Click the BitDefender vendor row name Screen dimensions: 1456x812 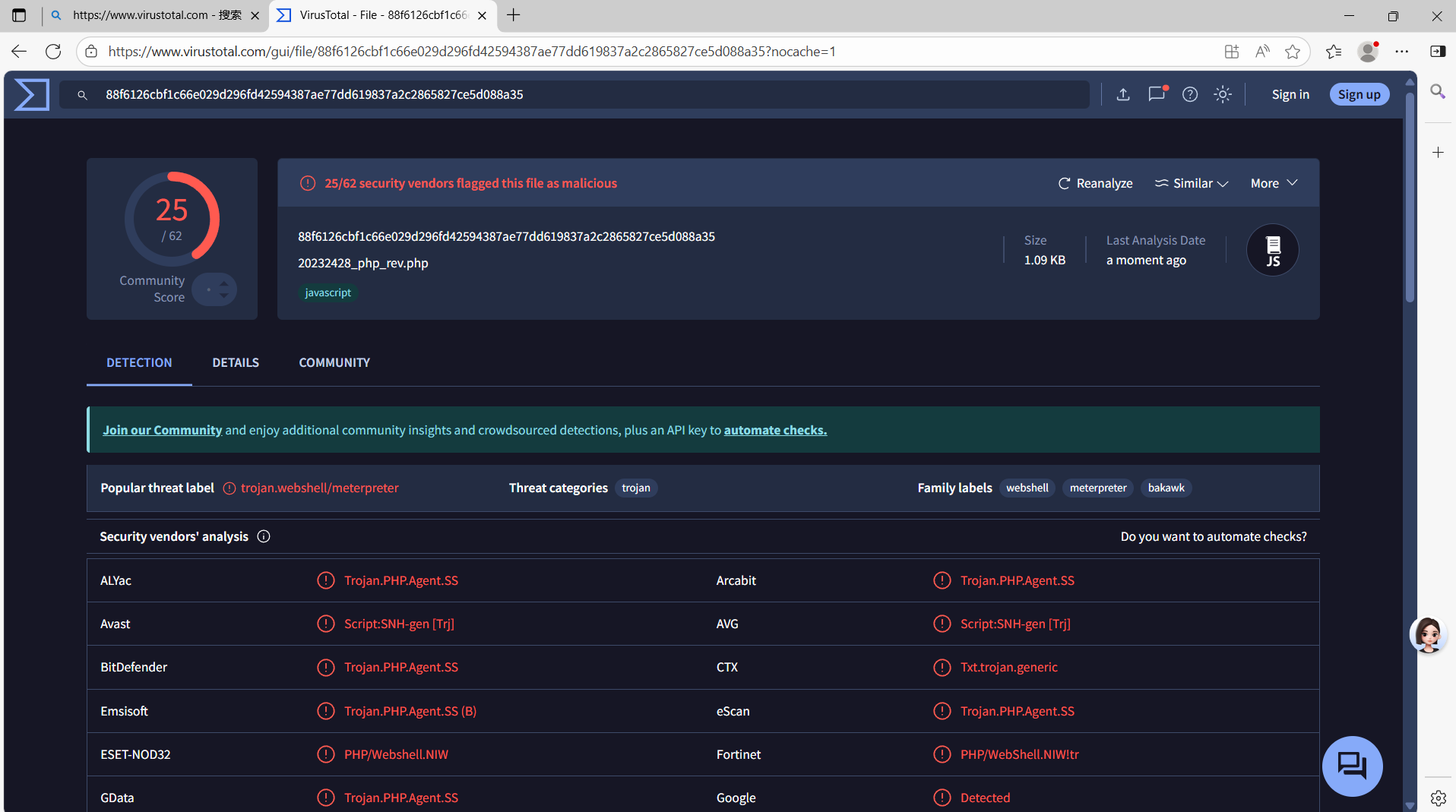click(x=134, y=667)
